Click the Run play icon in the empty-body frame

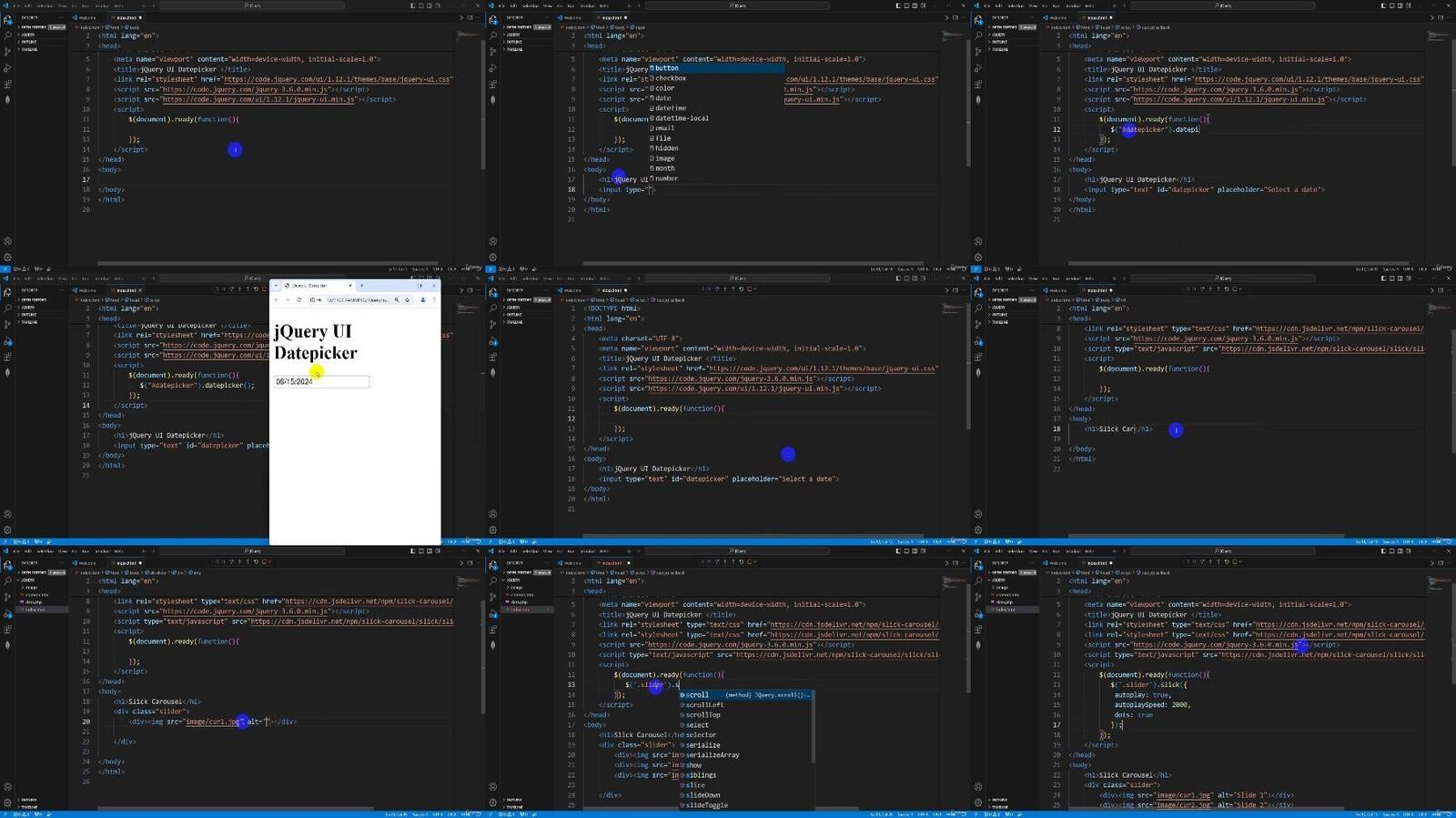[x=460, y=17]
